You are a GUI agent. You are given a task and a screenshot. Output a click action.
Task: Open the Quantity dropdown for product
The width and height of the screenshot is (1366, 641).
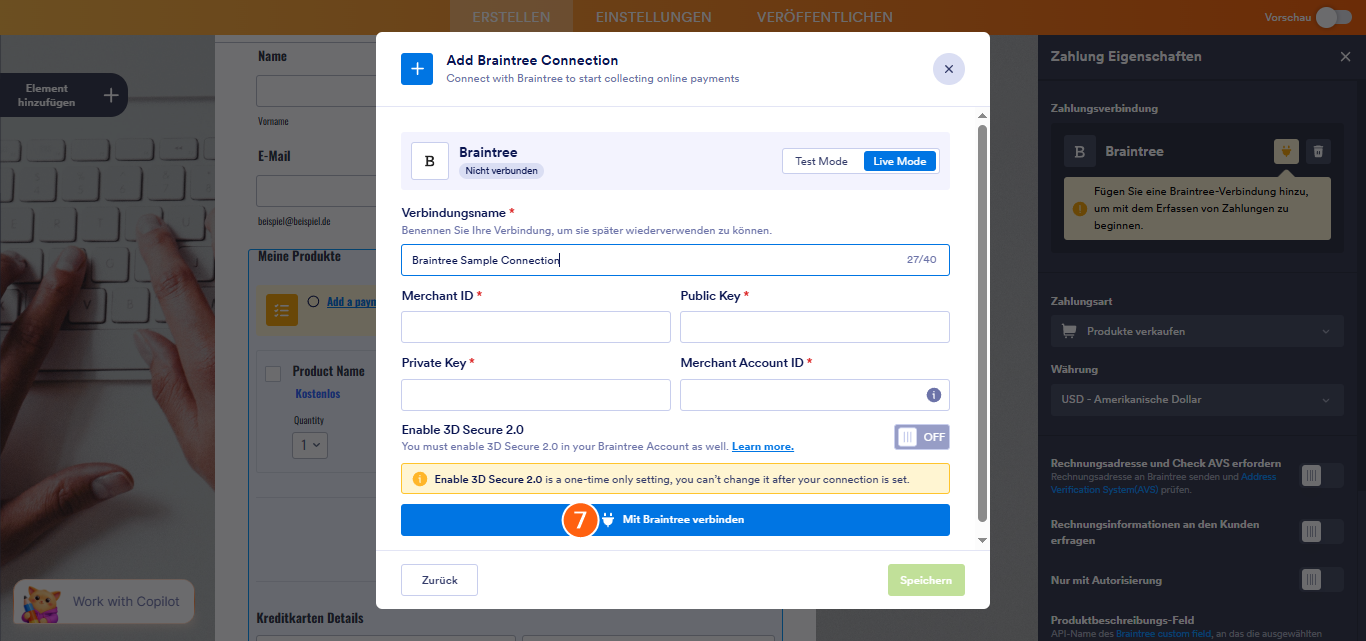(x=309, y=445)
